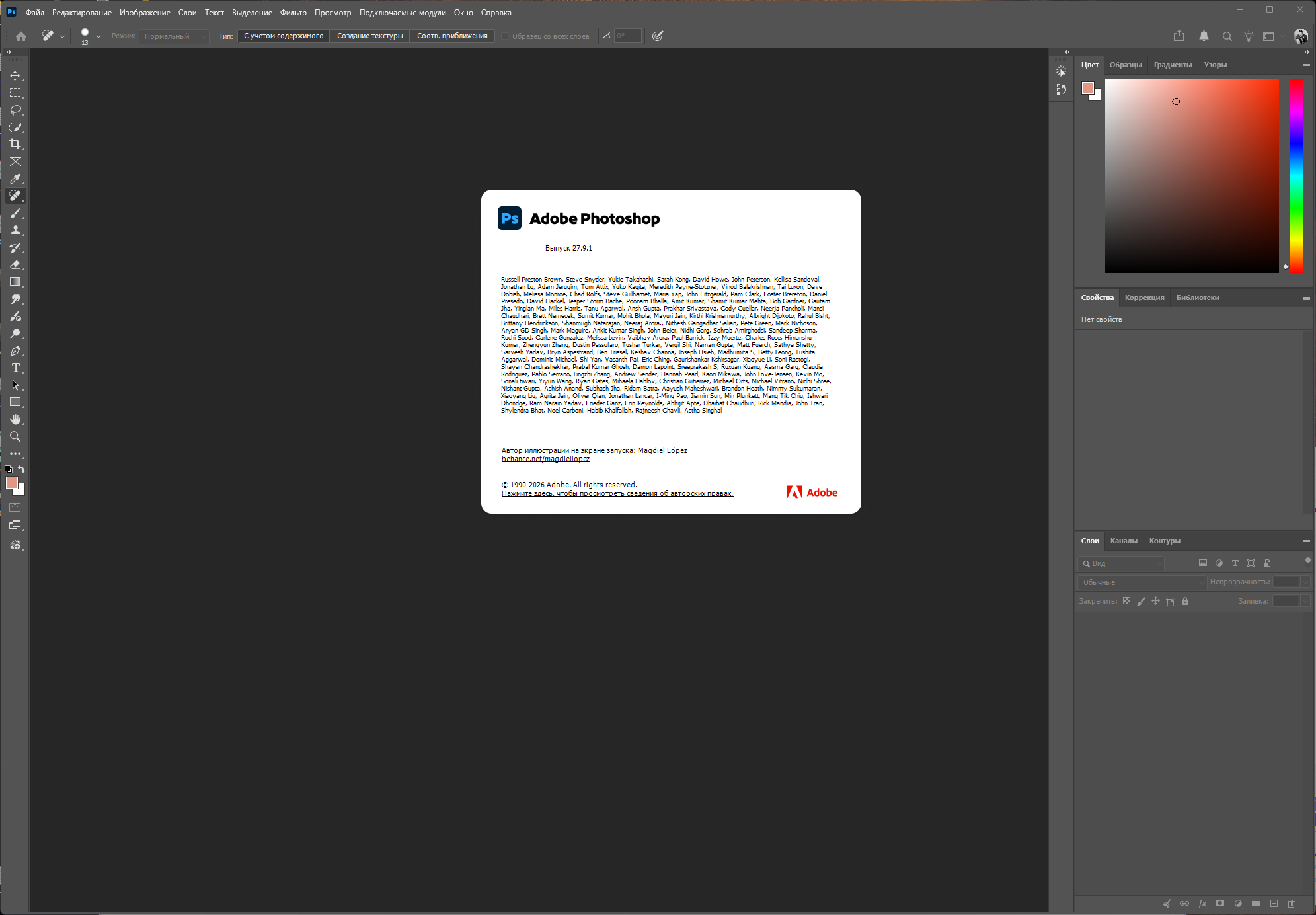Create a new layer with the plus icon
The height and width of the screenshot is (915, 1316).
coord(1274,904)
